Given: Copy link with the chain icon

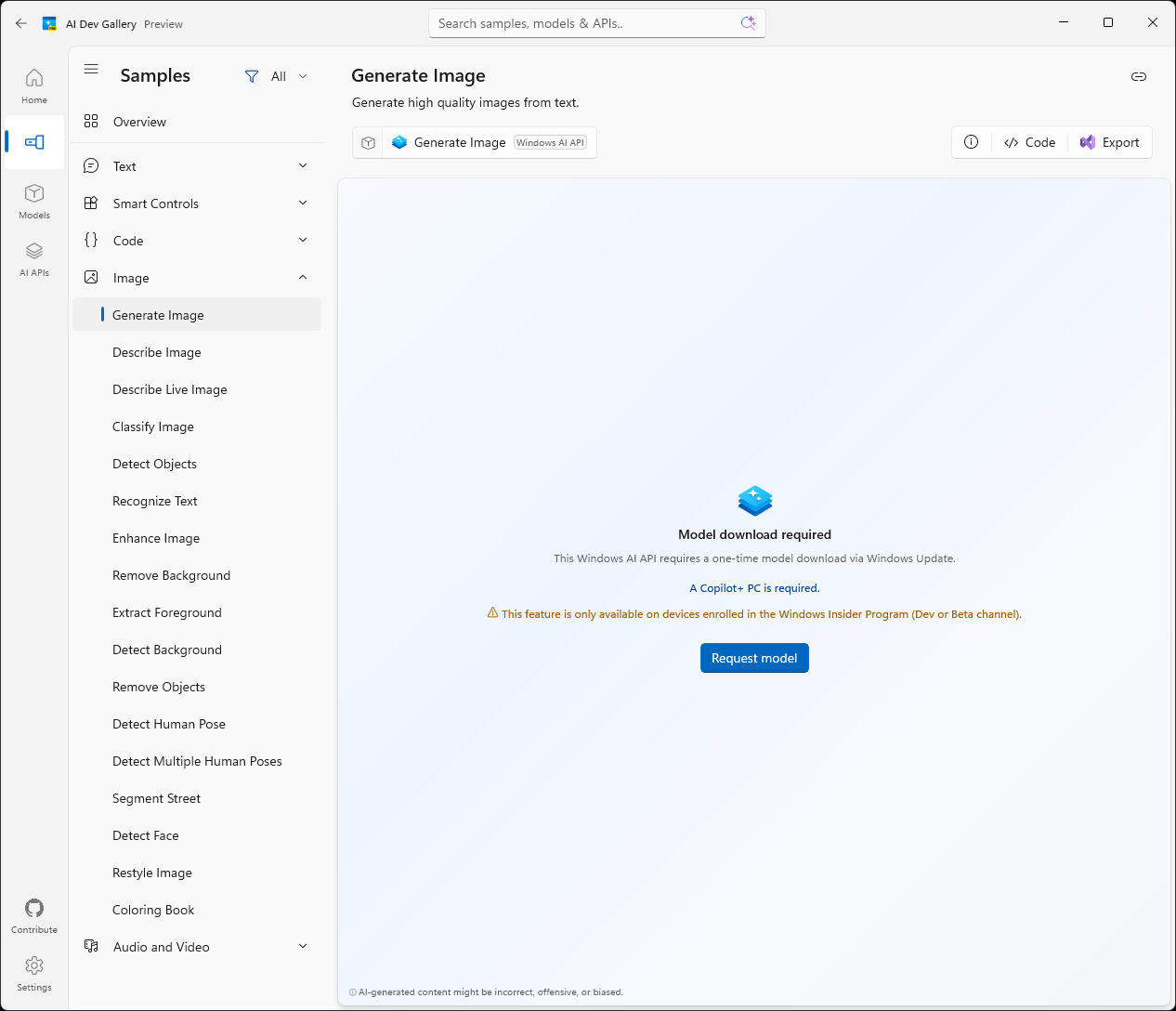Looking at the screenshot, I should 1139,76.
